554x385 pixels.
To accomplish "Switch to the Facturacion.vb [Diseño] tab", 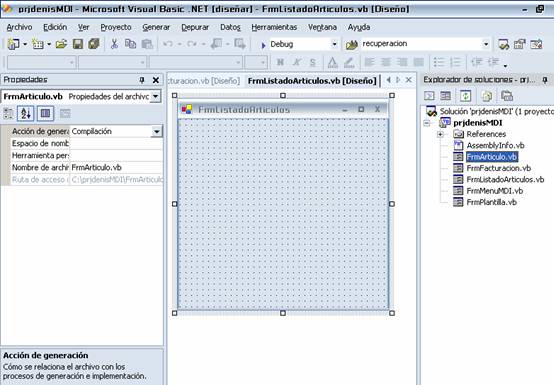I will (x=204, y=81).
